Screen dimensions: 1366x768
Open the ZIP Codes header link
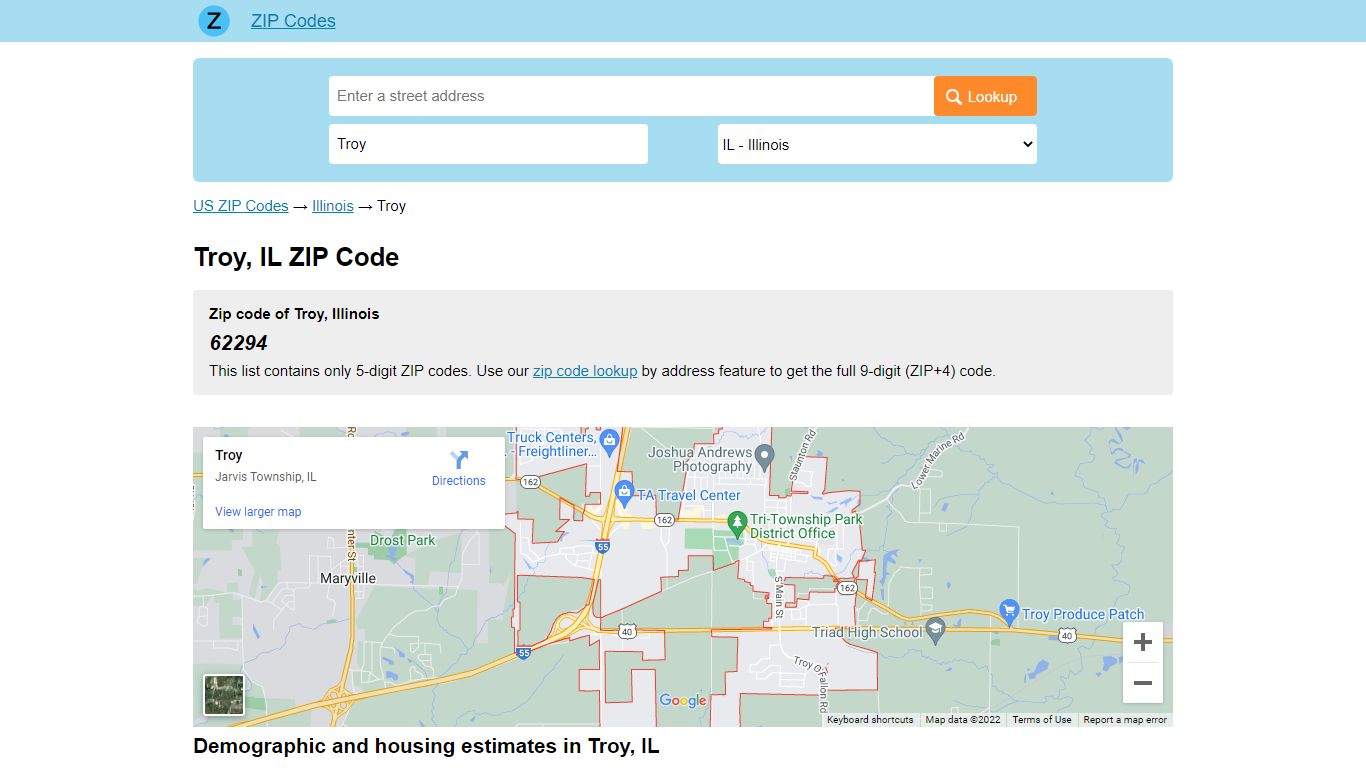point(293,21)
